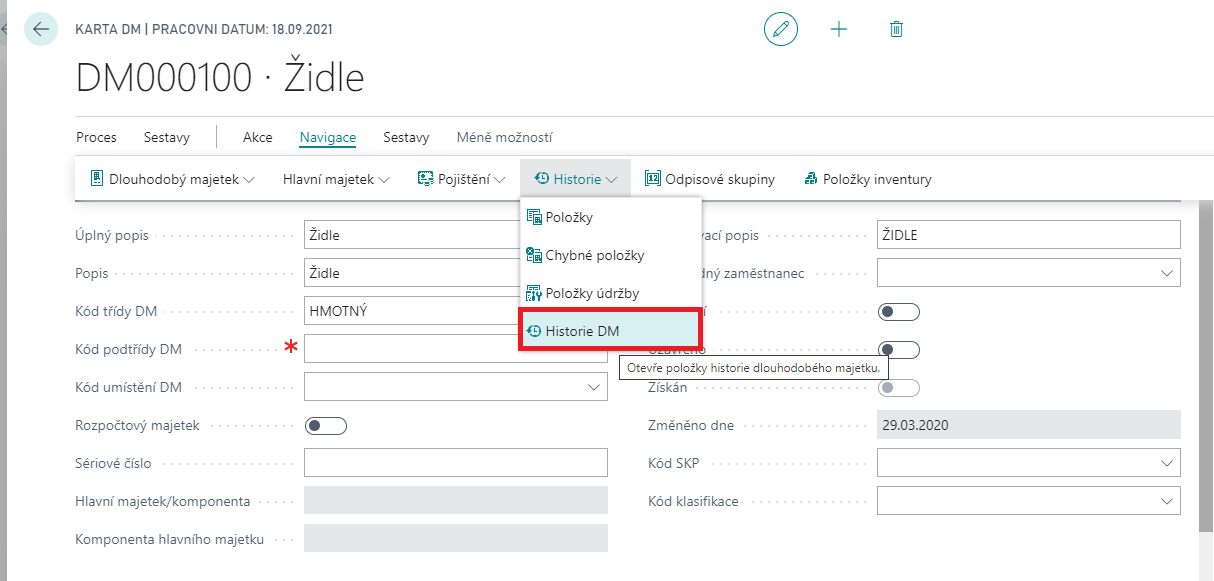
Task: Expand the Dlouhodobý majetek dropdown
Action: click(x=173, y=180)
